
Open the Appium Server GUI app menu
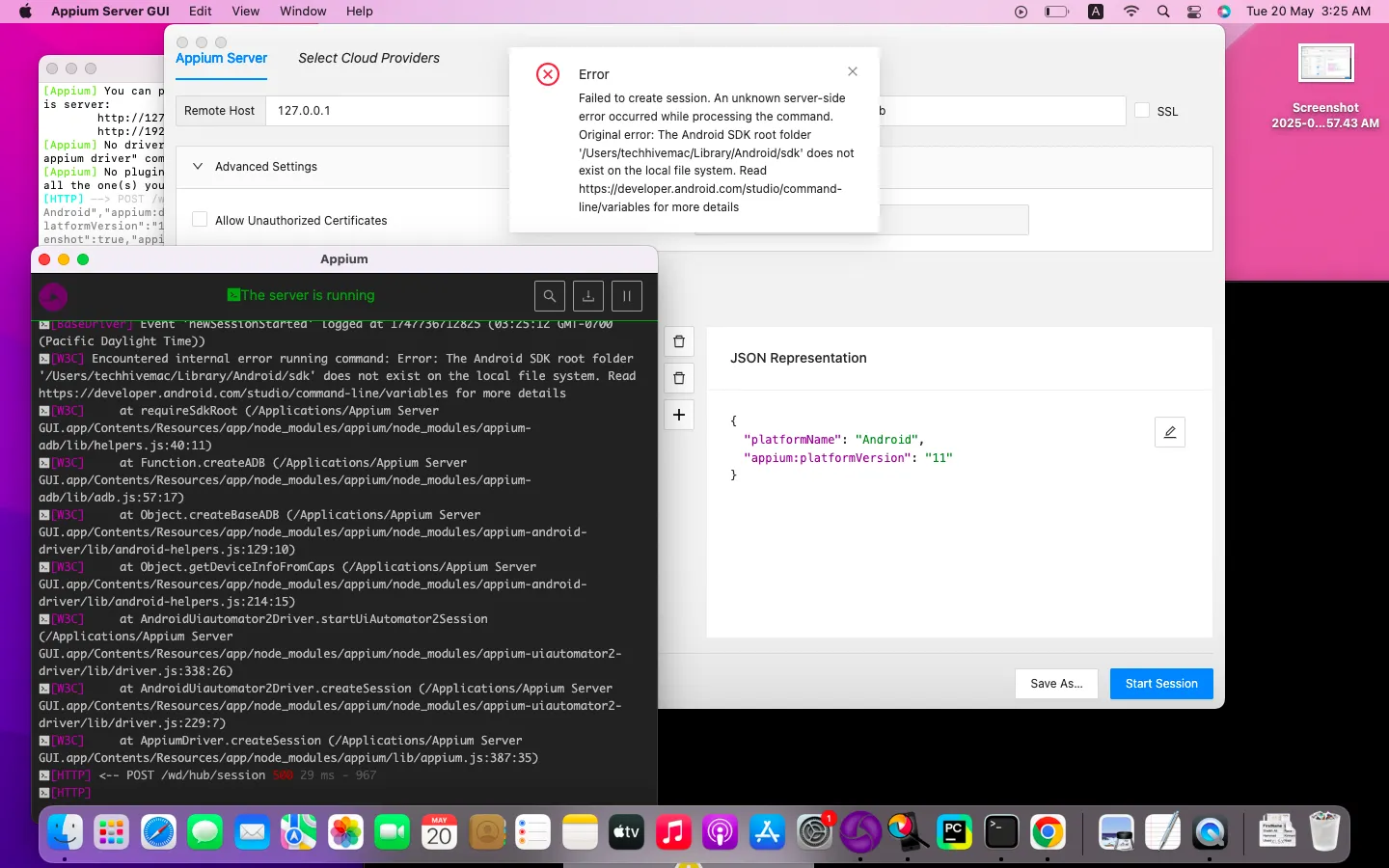point(110,12)
